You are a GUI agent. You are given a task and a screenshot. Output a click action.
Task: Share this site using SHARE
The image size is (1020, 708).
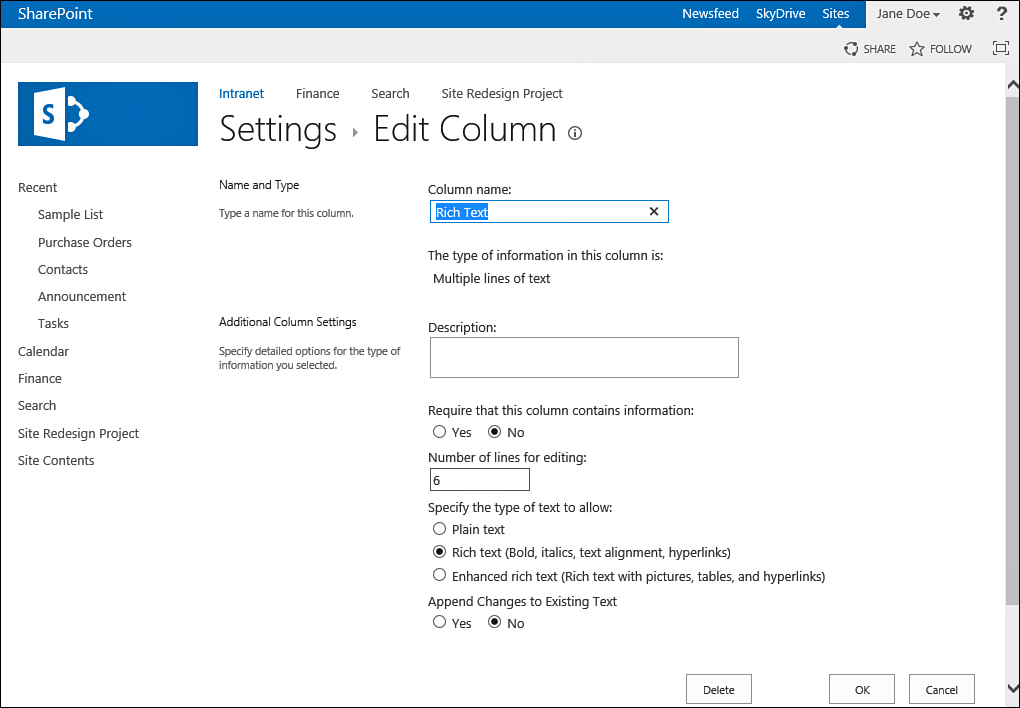[x=870, y=49]
